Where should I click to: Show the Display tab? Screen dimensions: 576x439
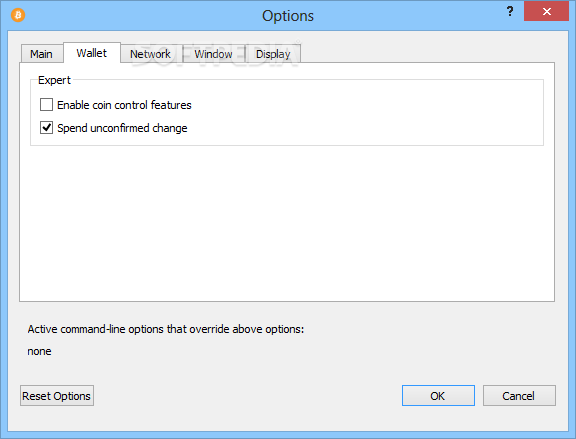point(273,54)
